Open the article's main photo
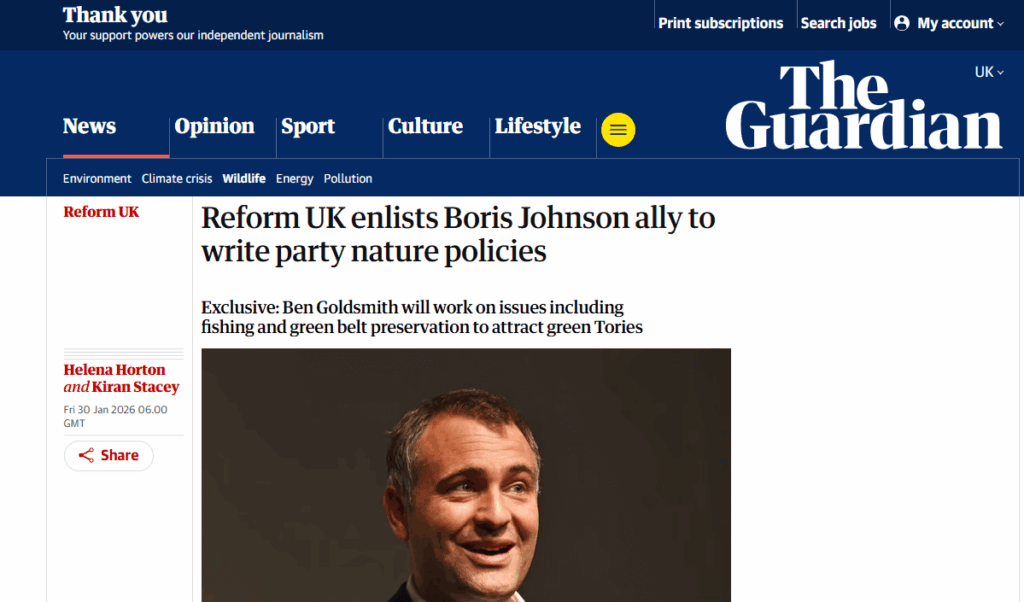 coord(466,475)
